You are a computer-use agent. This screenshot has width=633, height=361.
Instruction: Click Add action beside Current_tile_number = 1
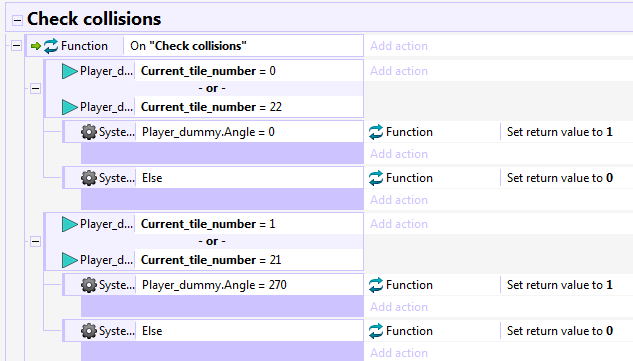tap(399, 224)
